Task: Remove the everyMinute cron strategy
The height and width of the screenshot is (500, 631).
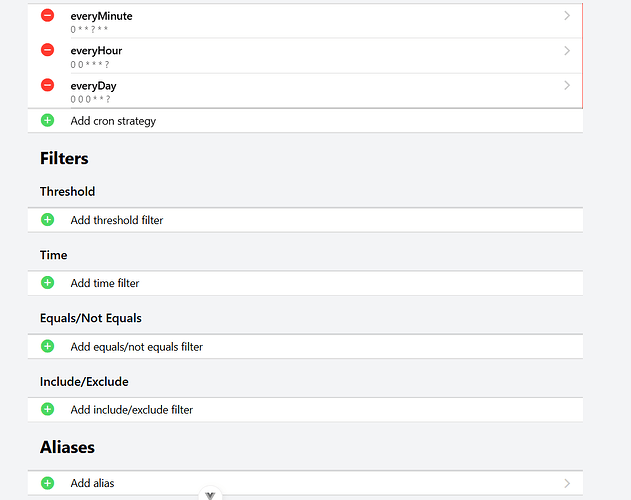Action: [x=47, y=16]
